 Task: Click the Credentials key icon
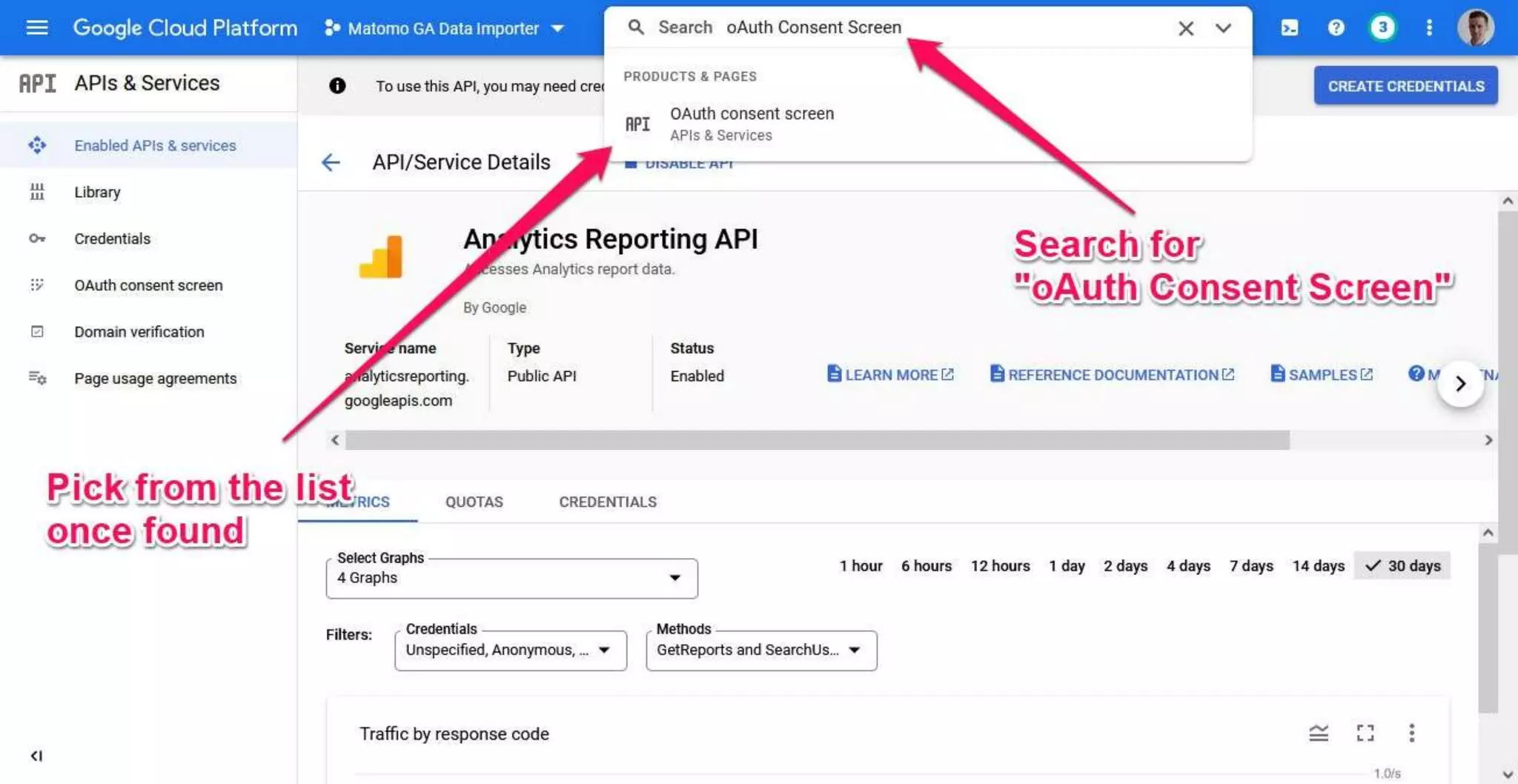(37, 239)
